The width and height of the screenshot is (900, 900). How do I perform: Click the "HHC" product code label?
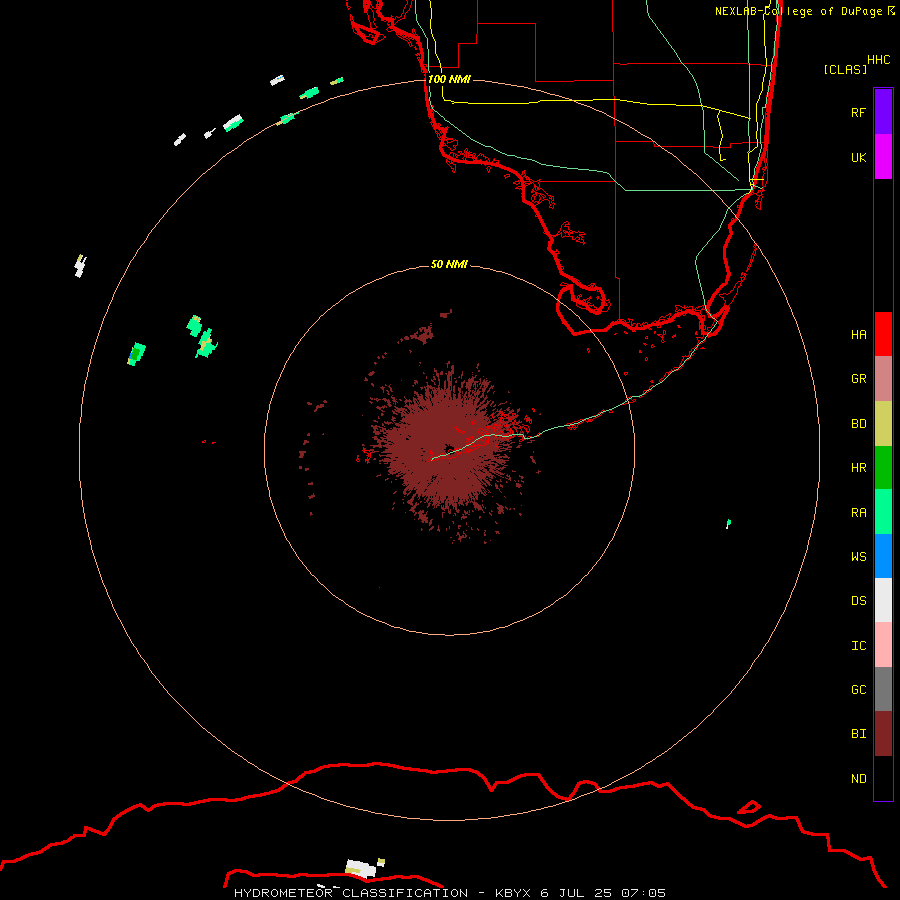click(878, 60)
